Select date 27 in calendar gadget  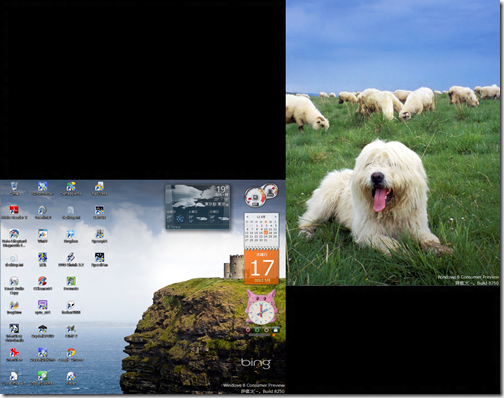247,240
